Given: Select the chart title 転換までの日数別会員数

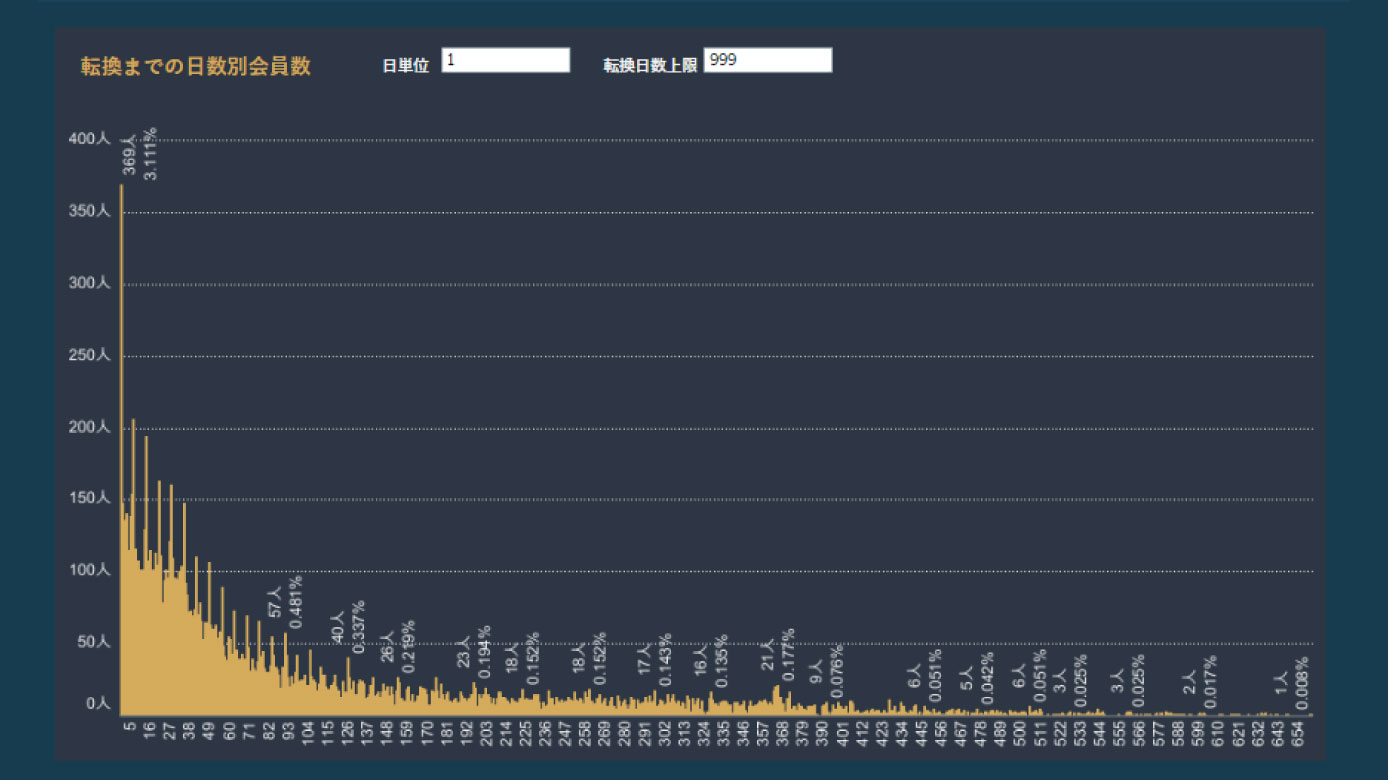Looking at the screenshot, I should pos(196,67).
